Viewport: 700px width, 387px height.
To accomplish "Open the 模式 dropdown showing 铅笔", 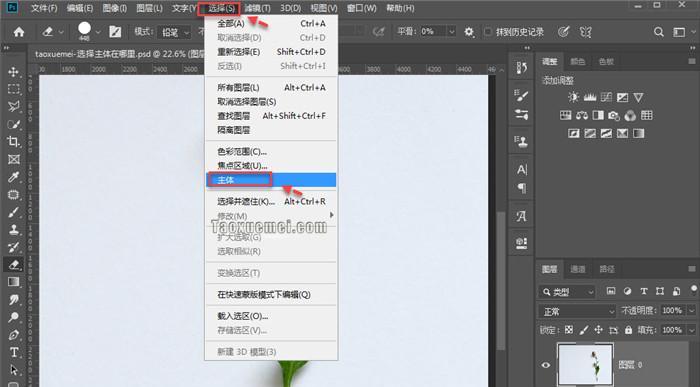I will pos(175,32).
